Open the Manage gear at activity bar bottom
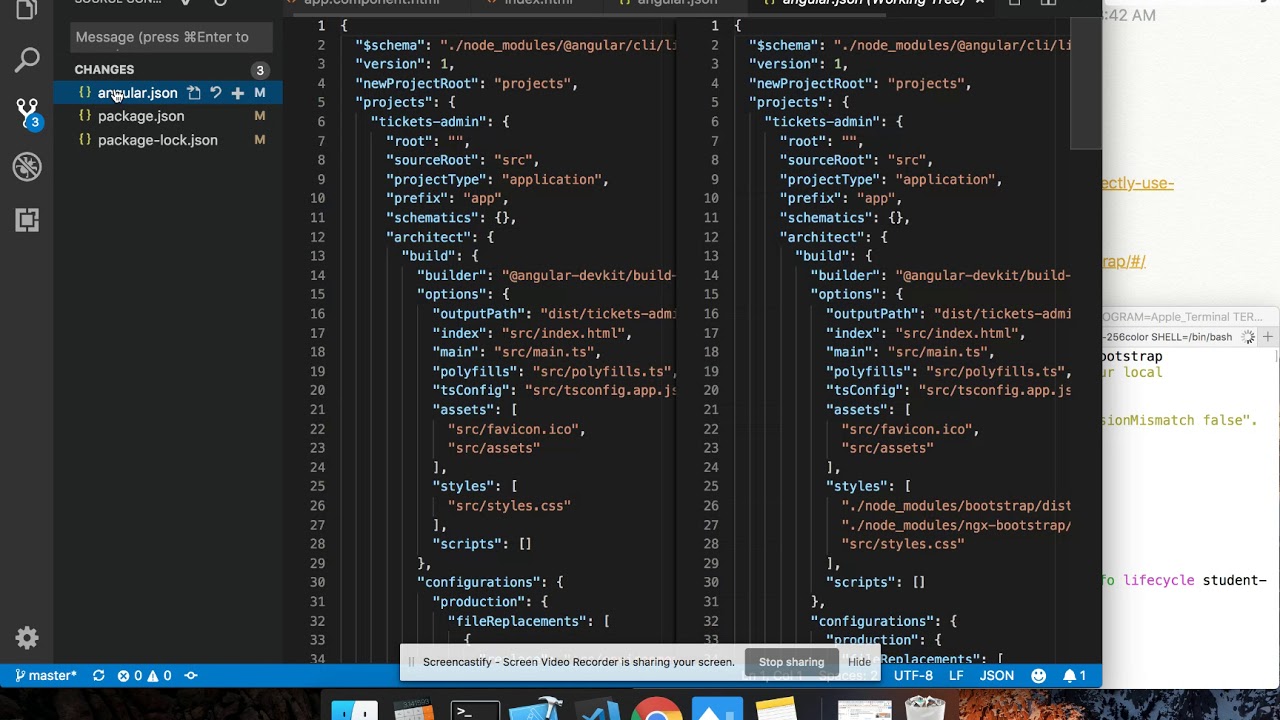The width and height of the screenshot is (1280, 720). [x=27, y=638]
